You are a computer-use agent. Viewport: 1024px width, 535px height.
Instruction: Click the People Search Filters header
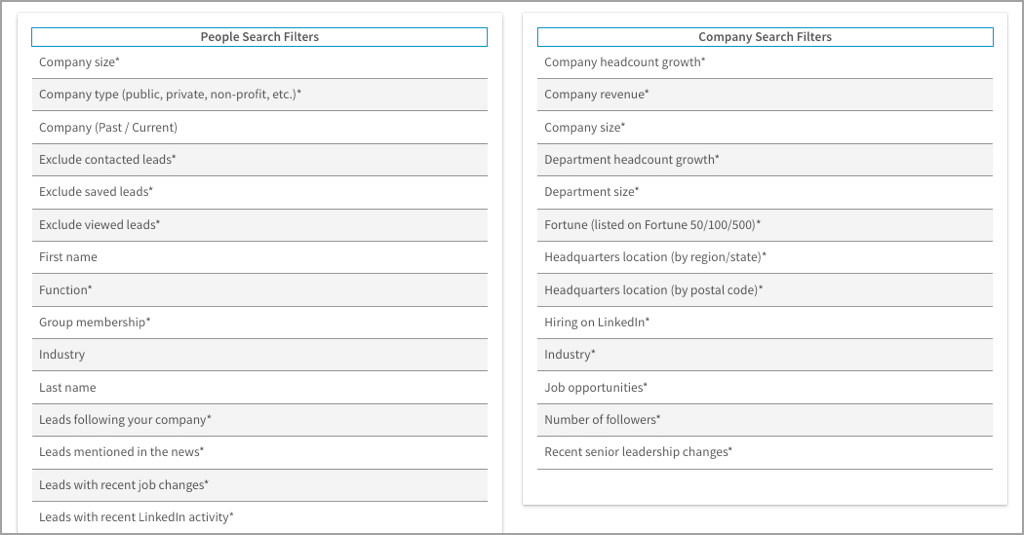pyautogui.click(x=259, y=37)
